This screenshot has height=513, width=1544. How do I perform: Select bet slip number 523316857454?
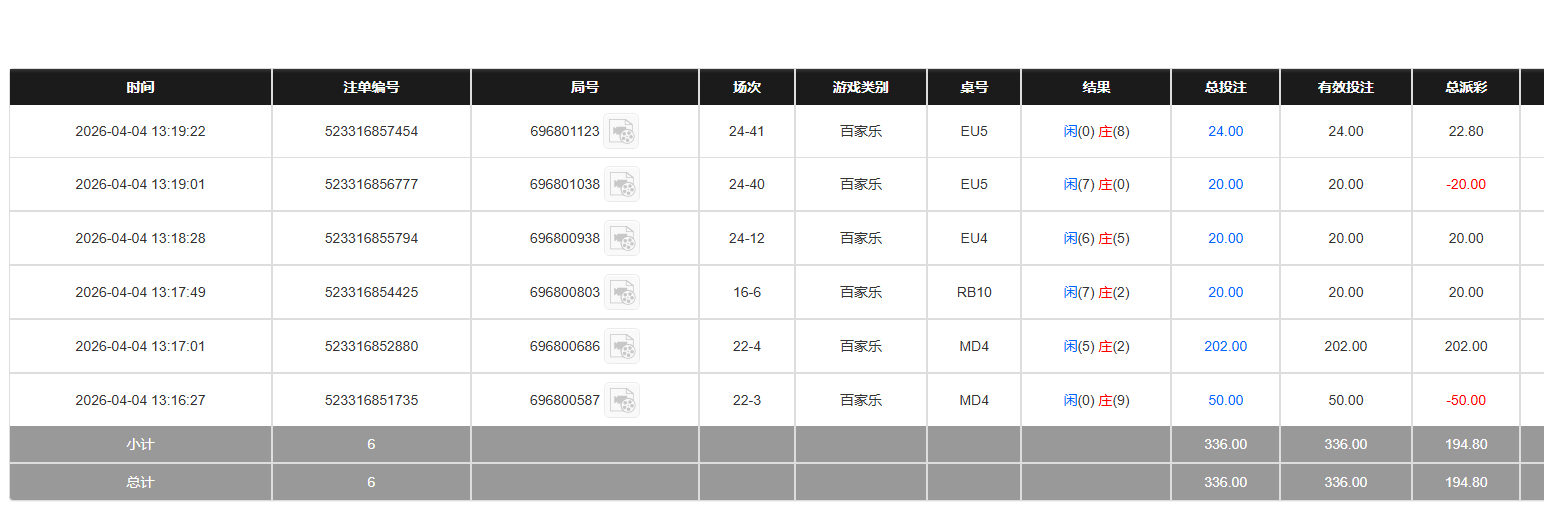371,131
